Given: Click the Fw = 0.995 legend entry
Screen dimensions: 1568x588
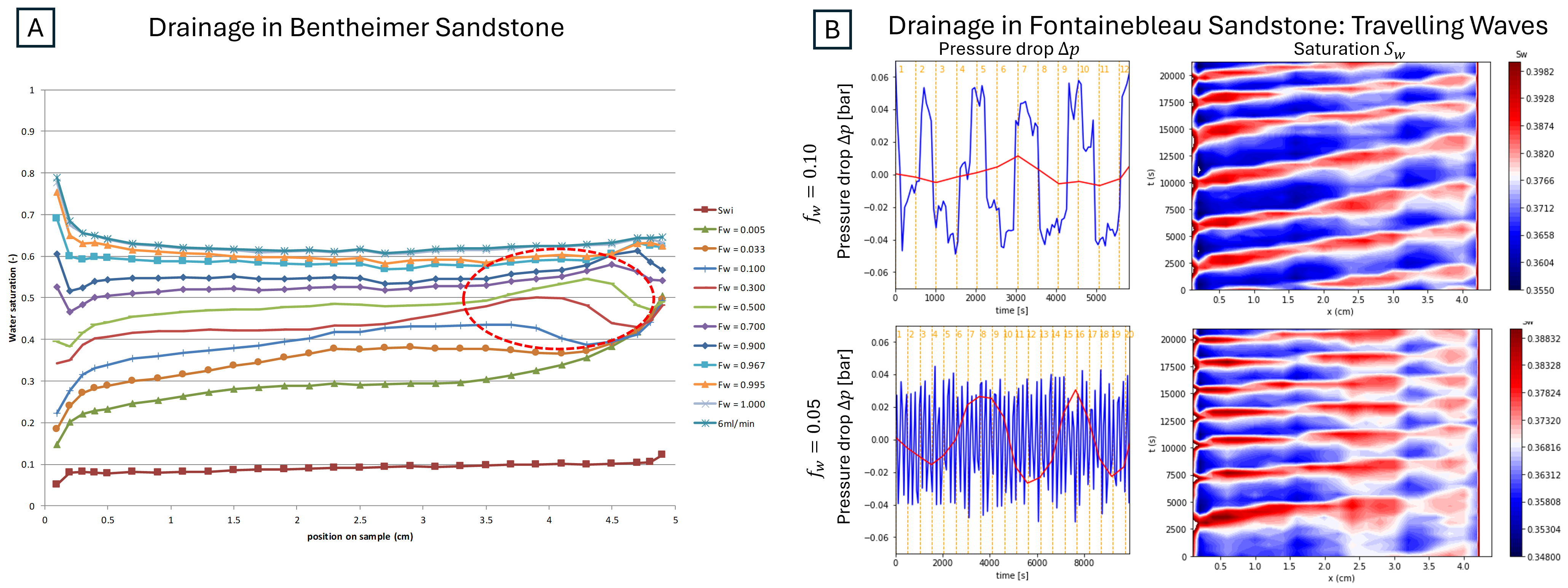Looking at the screenshot, I should click(740, 385).
